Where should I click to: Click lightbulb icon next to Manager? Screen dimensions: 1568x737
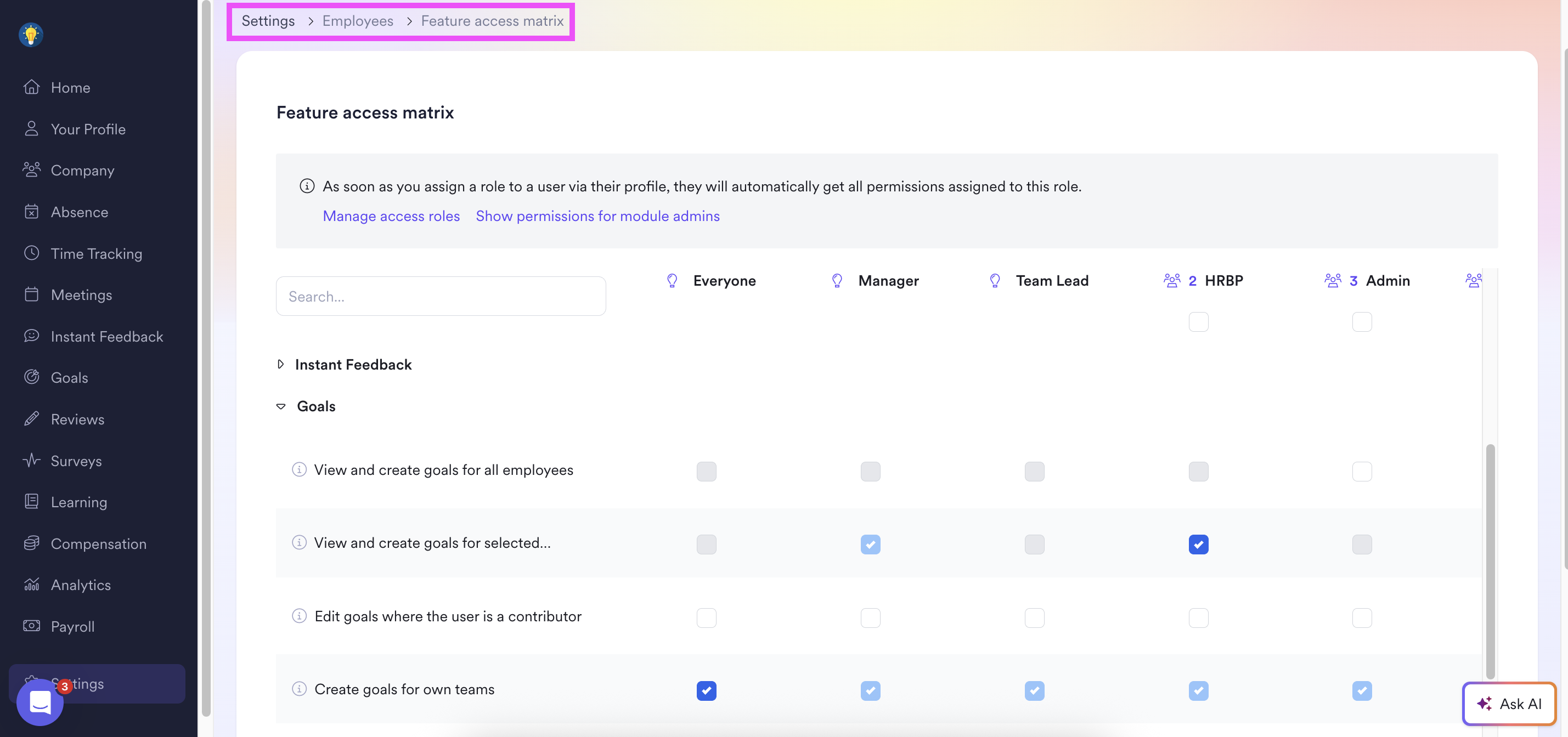pyautogui.click(x=837, y=281)
